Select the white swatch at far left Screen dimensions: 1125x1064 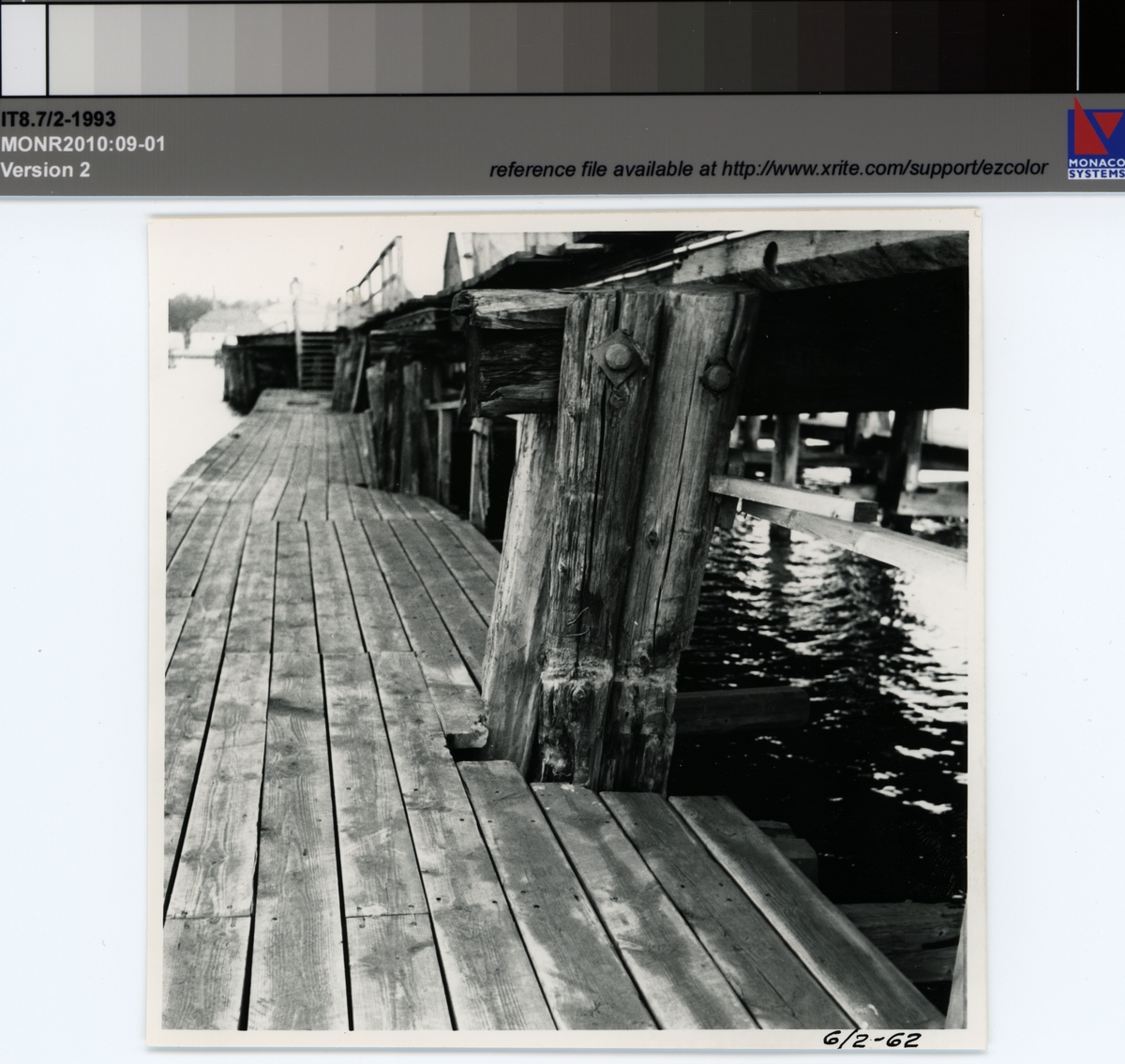click(22, 47)
